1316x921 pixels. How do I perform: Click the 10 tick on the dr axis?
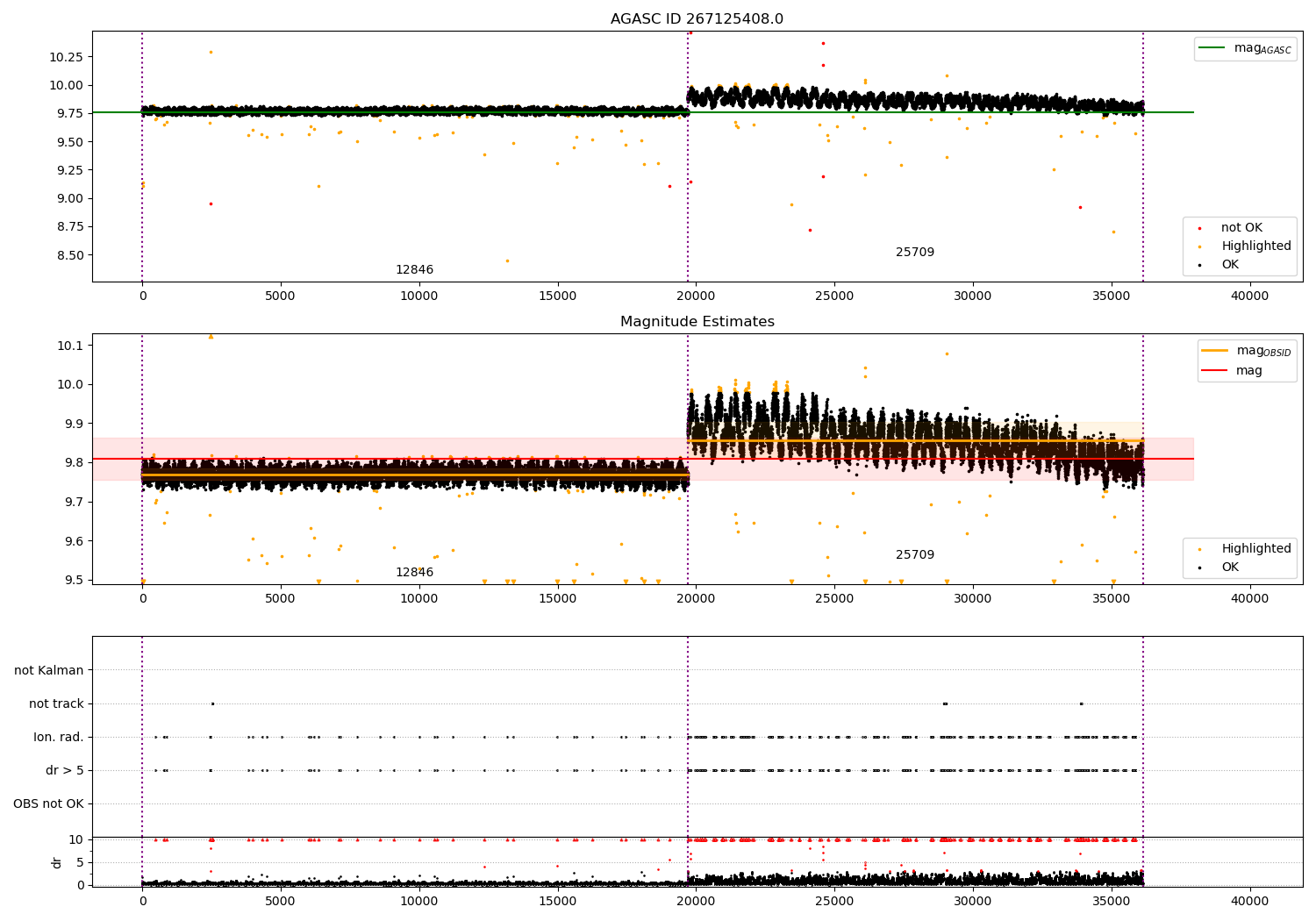coord(77,839)
